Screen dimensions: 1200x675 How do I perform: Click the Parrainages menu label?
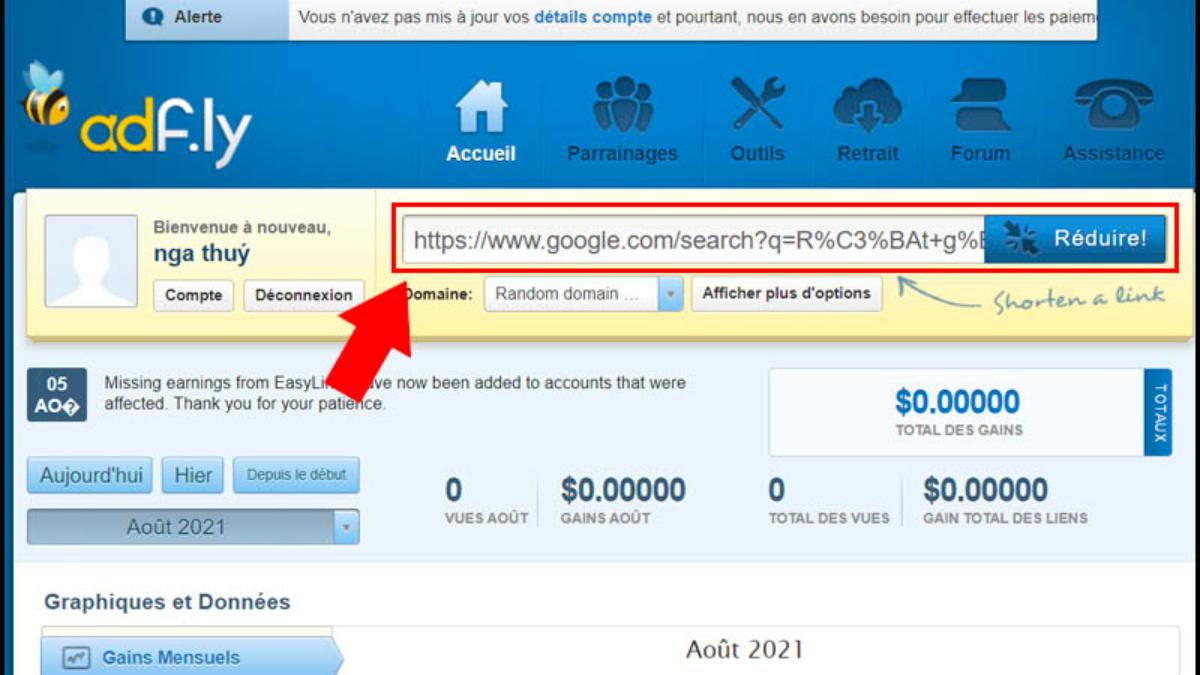(622, 154)
